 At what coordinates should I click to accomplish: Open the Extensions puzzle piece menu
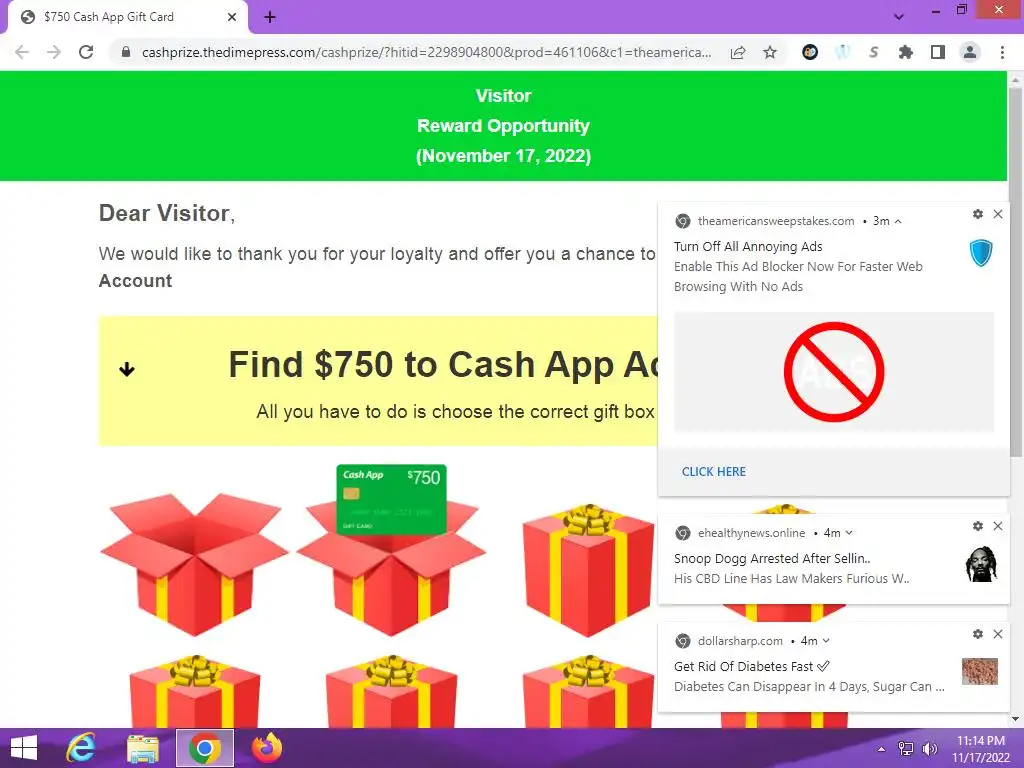coord(906,52)
